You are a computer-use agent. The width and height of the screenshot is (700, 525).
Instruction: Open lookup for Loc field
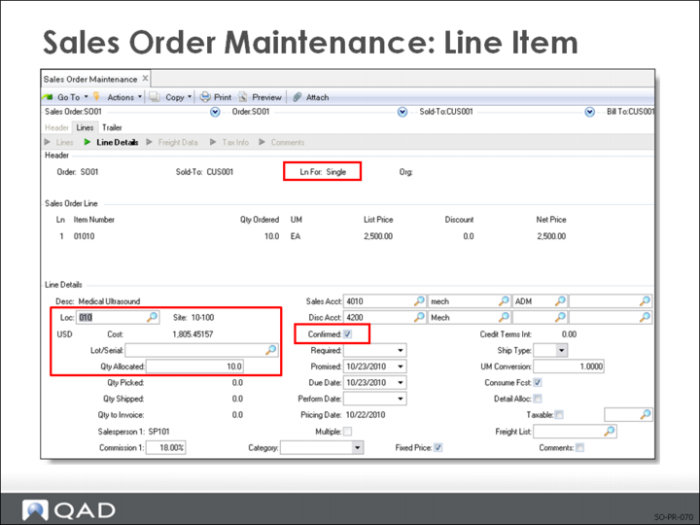click(152, 317)
